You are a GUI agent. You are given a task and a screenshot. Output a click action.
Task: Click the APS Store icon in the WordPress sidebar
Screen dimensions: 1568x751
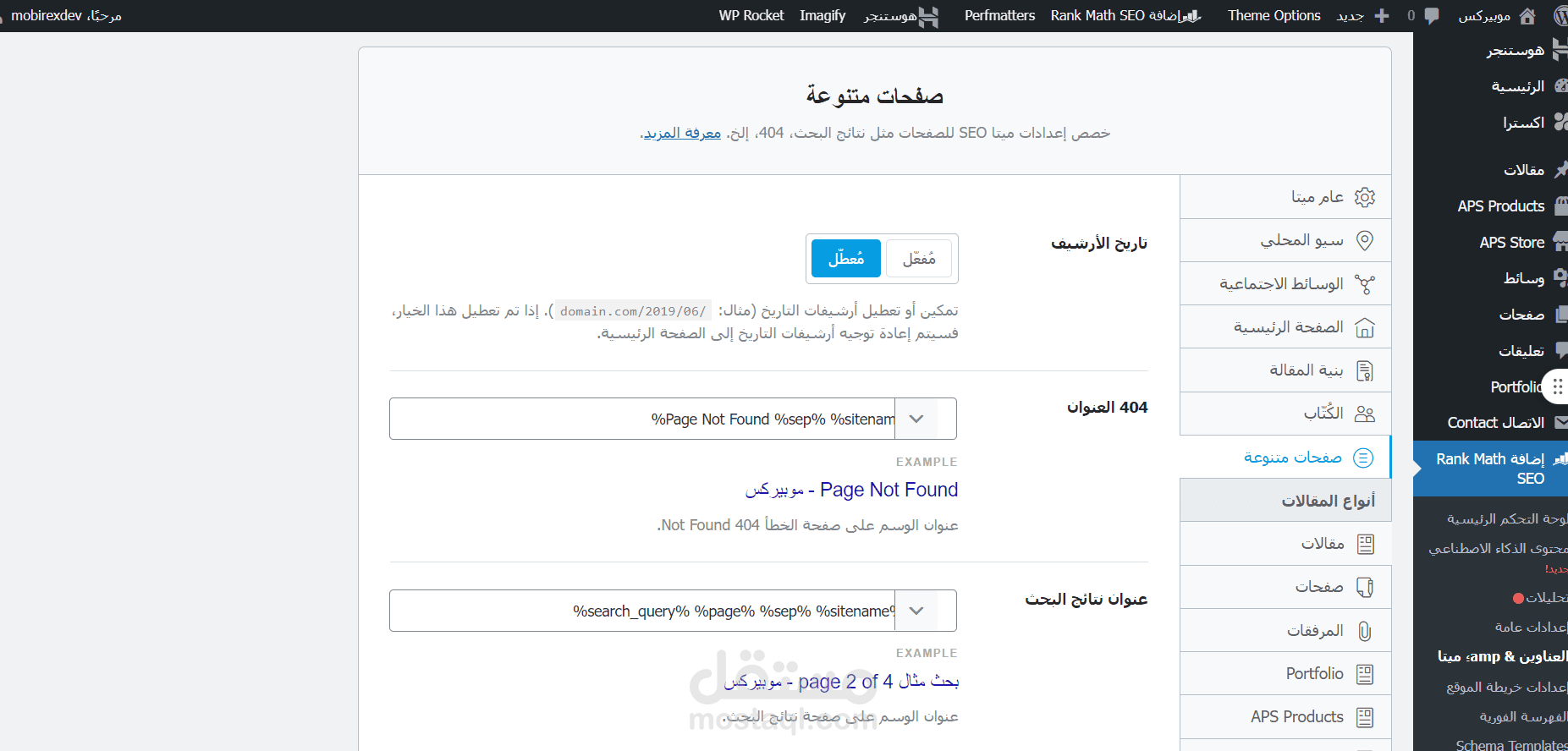[x=1560, y=242]
